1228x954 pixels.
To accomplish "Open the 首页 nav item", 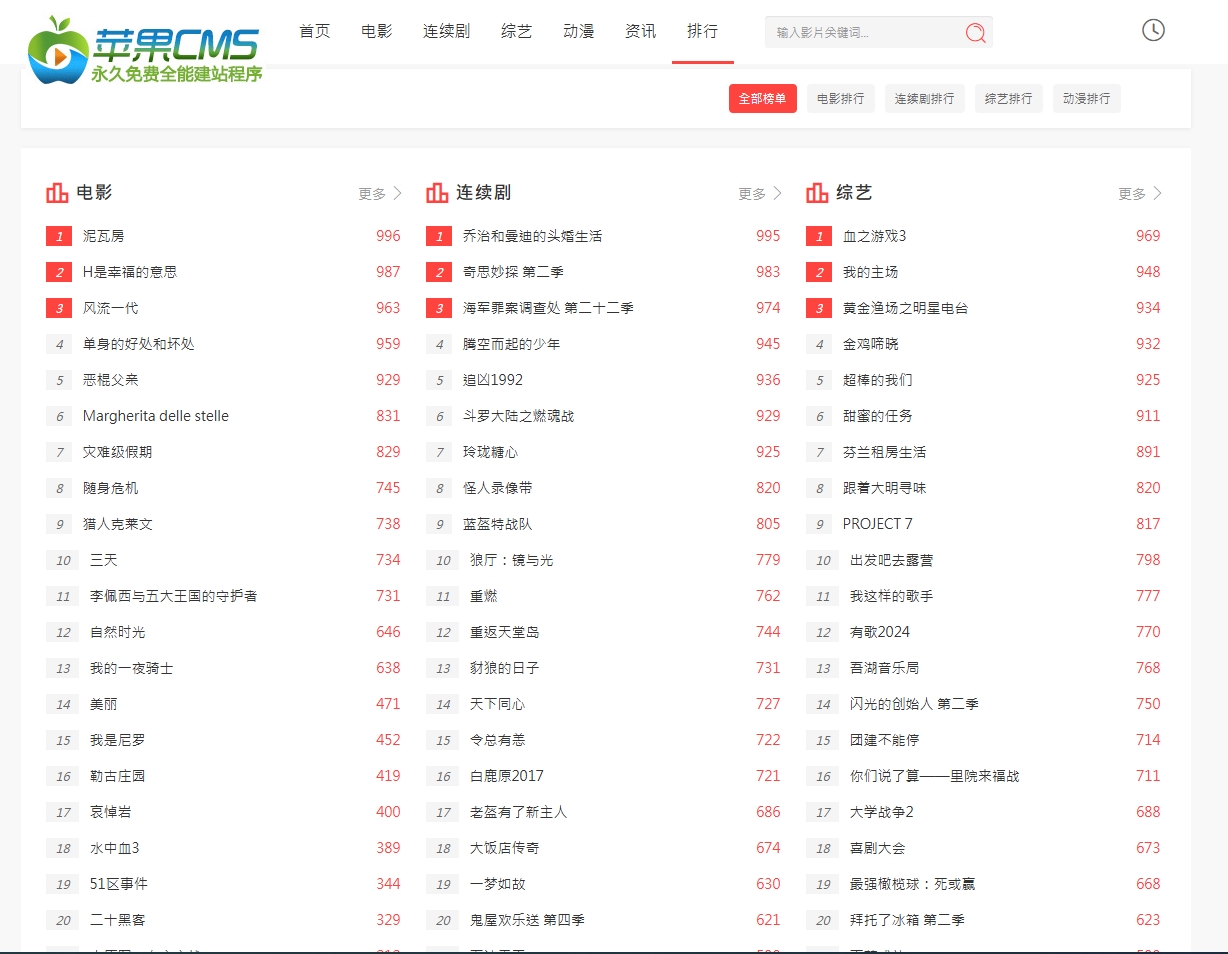I will [314, 31].
